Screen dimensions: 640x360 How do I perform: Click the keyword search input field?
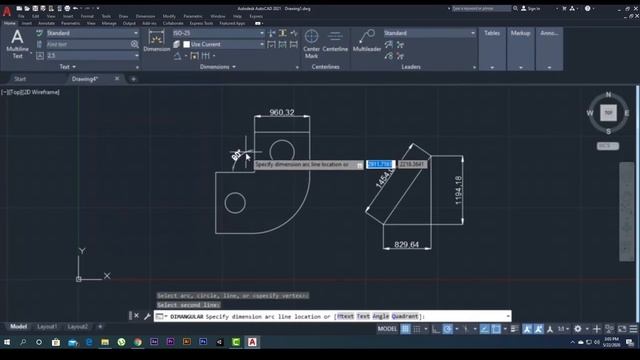pyautogui.click(x=481, y=8)
